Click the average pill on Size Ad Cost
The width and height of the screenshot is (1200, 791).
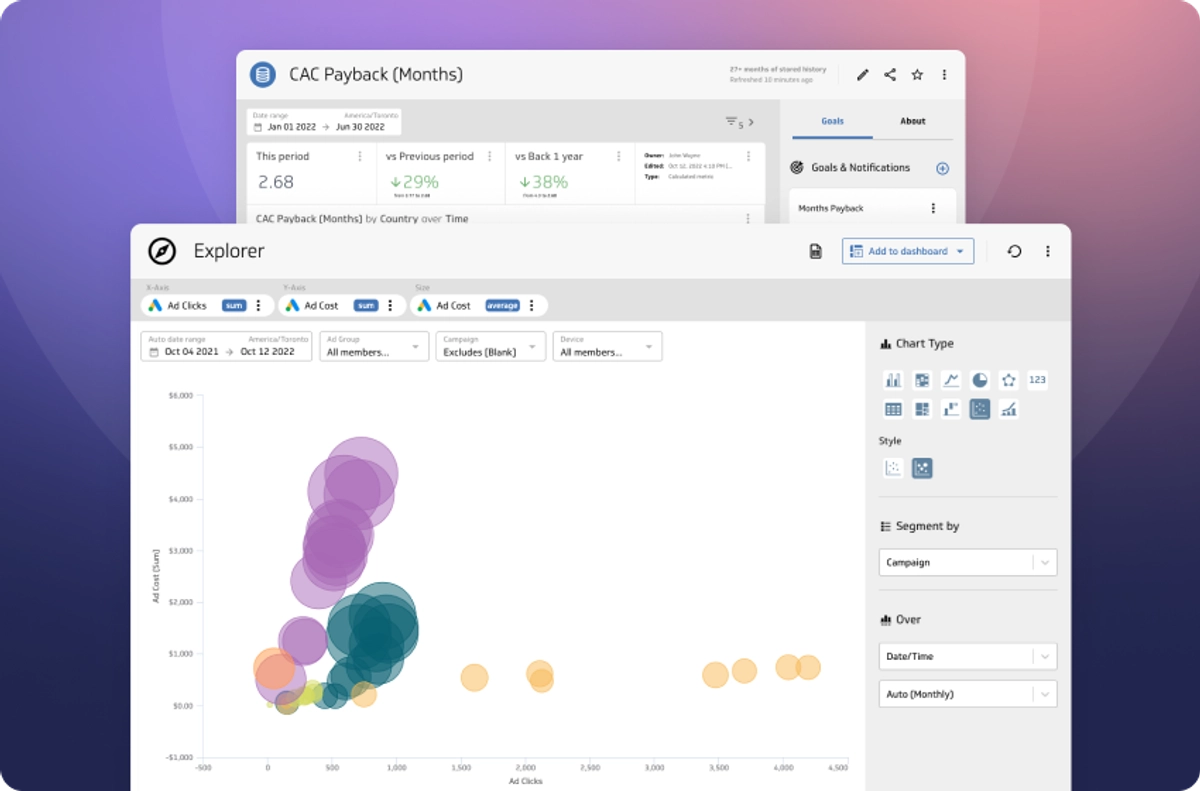tap(503, 305)
